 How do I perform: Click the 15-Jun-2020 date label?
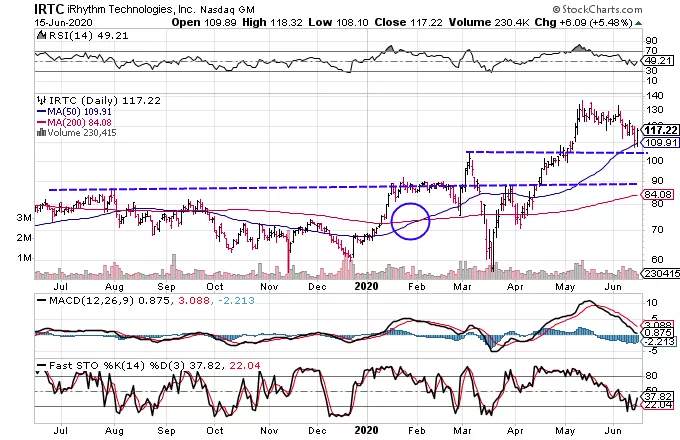(x=63, y=23)
